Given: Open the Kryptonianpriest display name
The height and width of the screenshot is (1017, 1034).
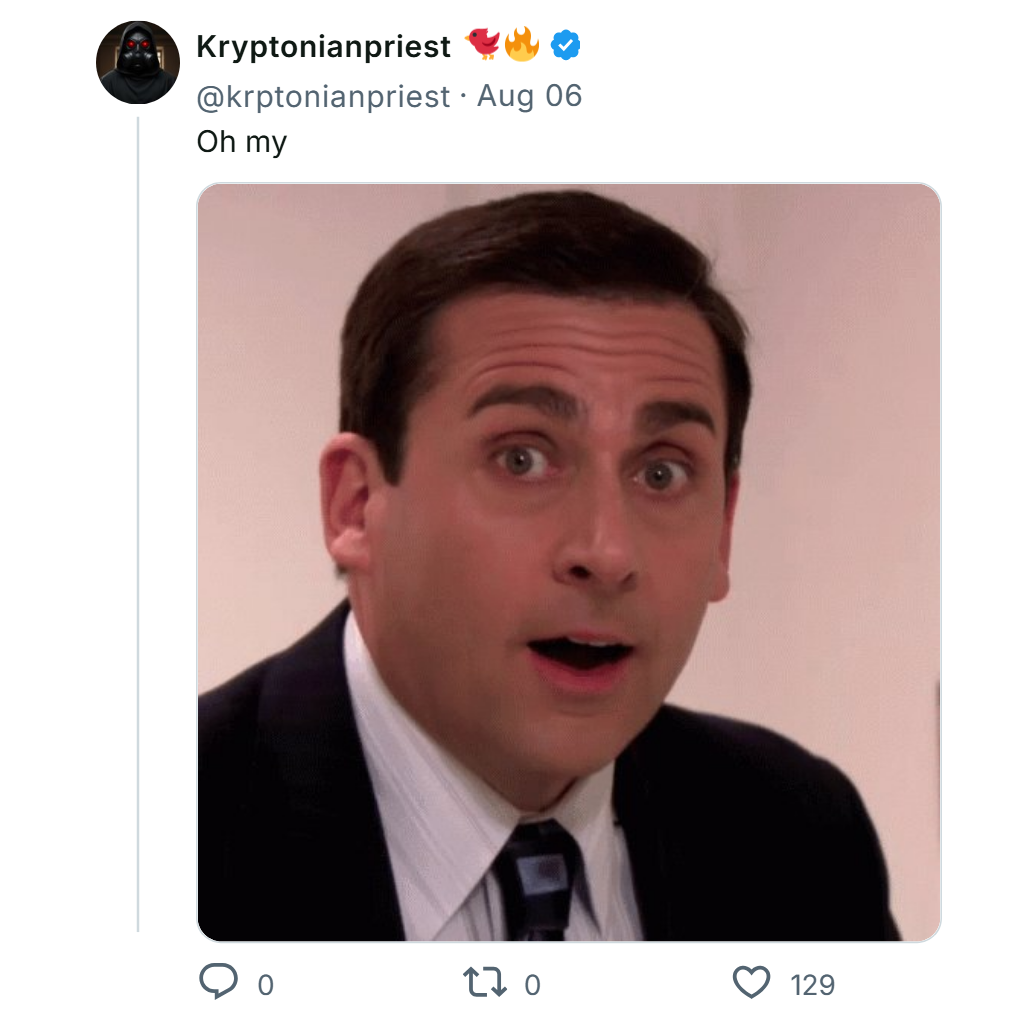Looking at the screenshot, I should pyautogui.click(x=323, y=46).
